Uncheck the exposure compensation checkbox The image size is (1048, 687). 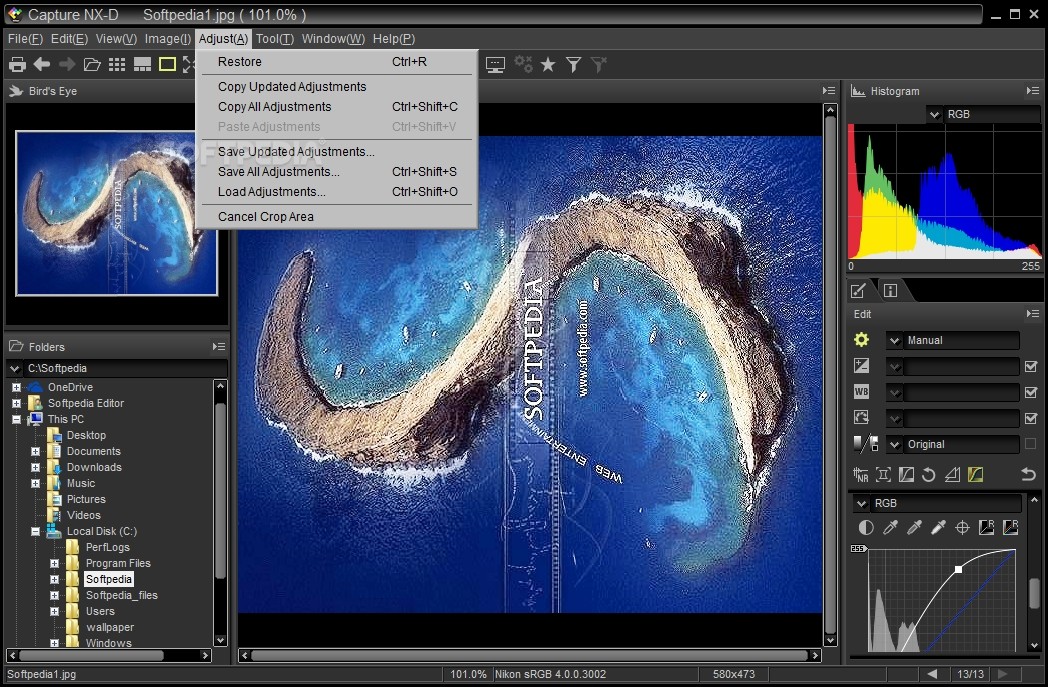[x=1031, y=367]
